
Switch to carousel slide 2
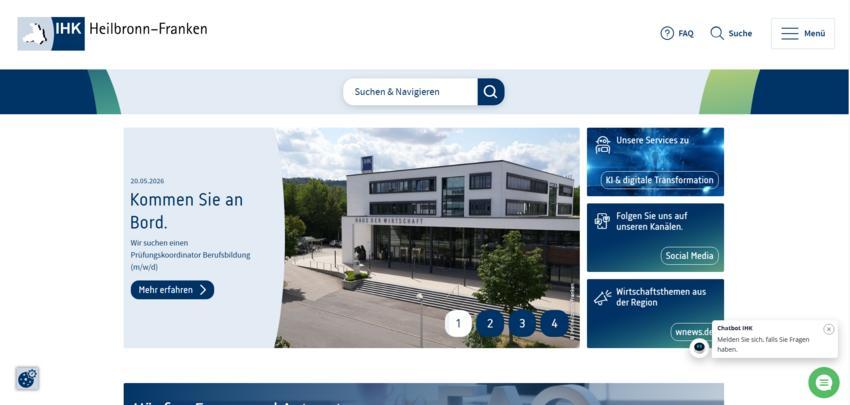[490, 324]
